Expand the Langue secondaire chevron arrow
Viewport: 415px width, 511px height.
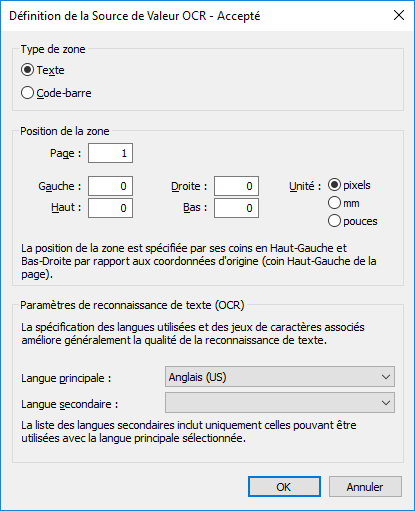[x=386, y=403]
